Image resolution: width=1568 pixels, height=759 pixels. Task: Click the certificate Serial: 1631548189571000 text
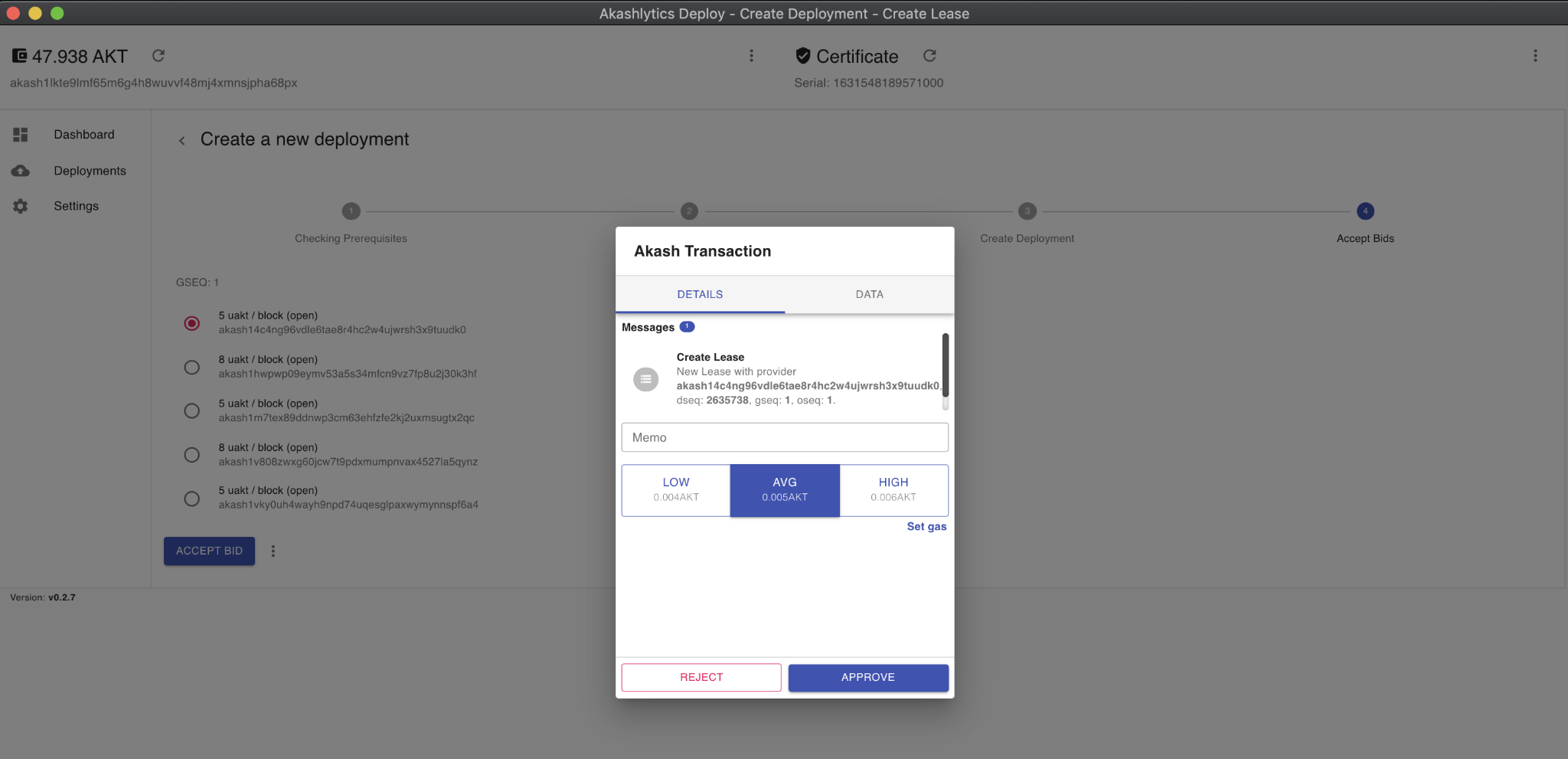(868, 83)
